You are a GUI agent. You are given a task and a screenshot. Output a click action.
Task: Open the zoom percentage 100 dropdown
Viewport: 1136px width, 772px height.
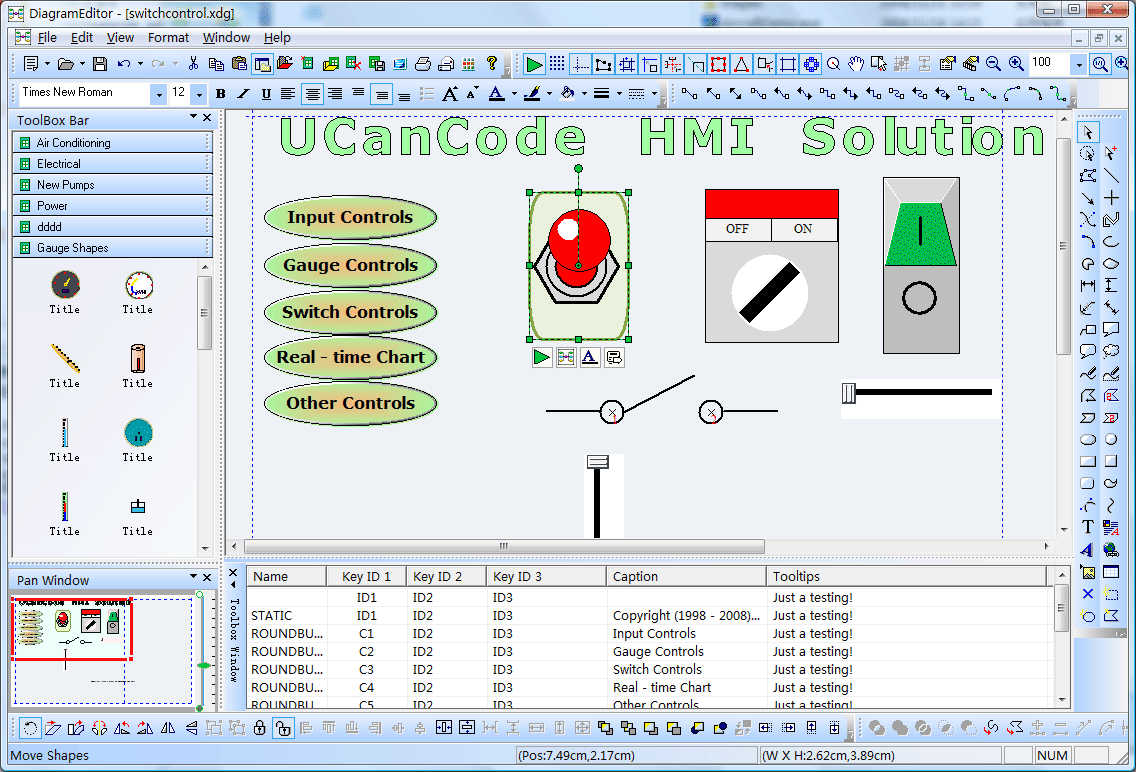(x=1079, y=64)
